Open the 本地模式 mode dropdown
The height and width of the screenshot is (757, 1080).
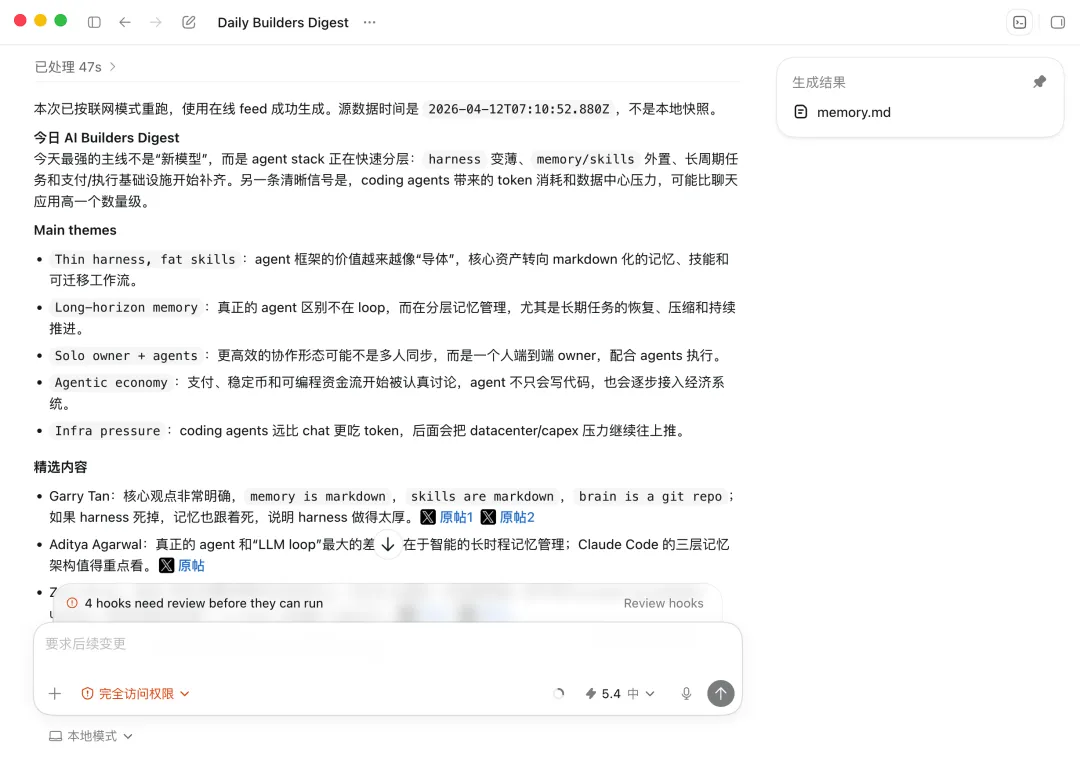[x=91, y=736]
